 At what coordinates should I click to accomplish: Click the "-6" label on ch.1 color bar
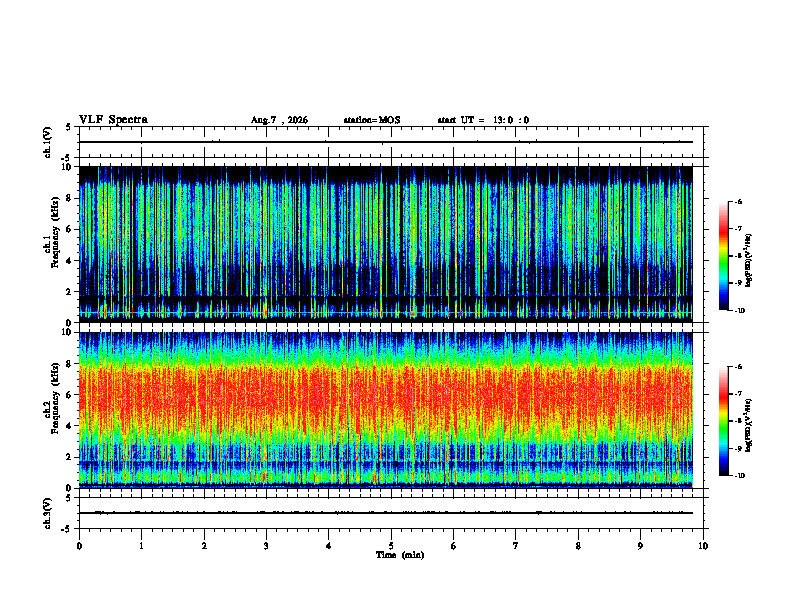(x=738, y=201)
